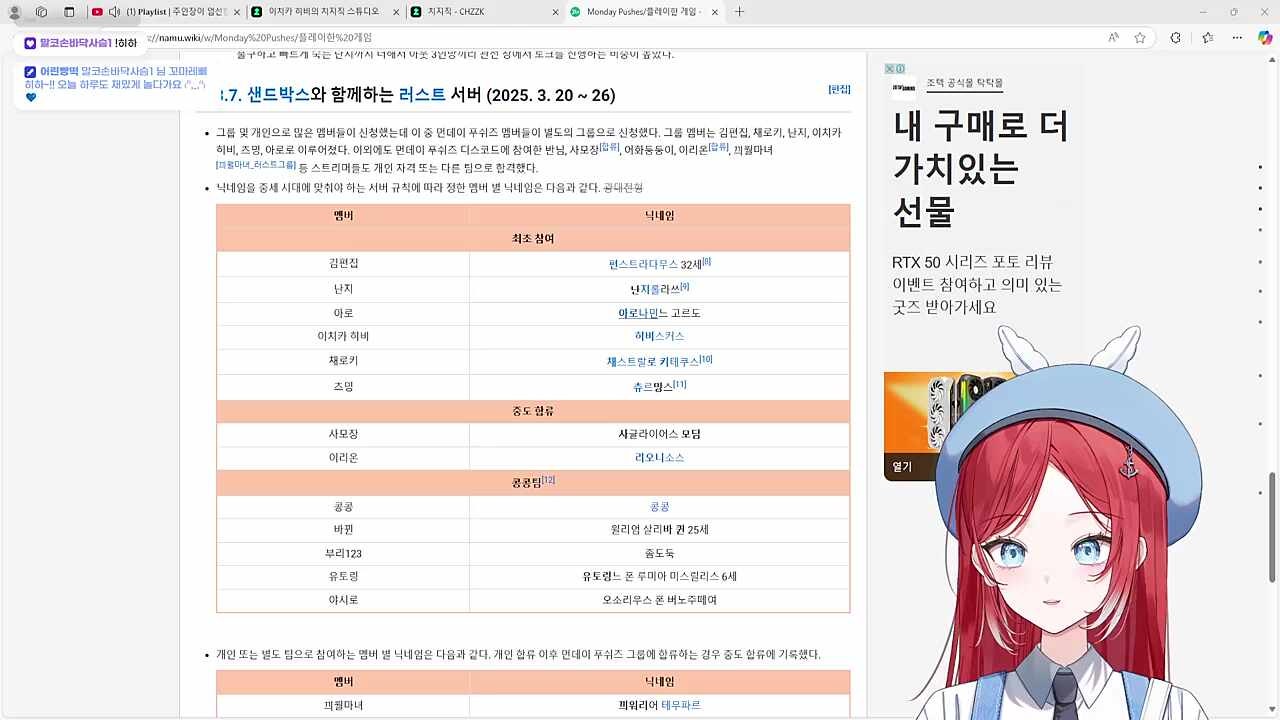The height and width of the screenshot is (720, 1280).
Task: Open the Favorites list icon
Action: [1207, 38]
